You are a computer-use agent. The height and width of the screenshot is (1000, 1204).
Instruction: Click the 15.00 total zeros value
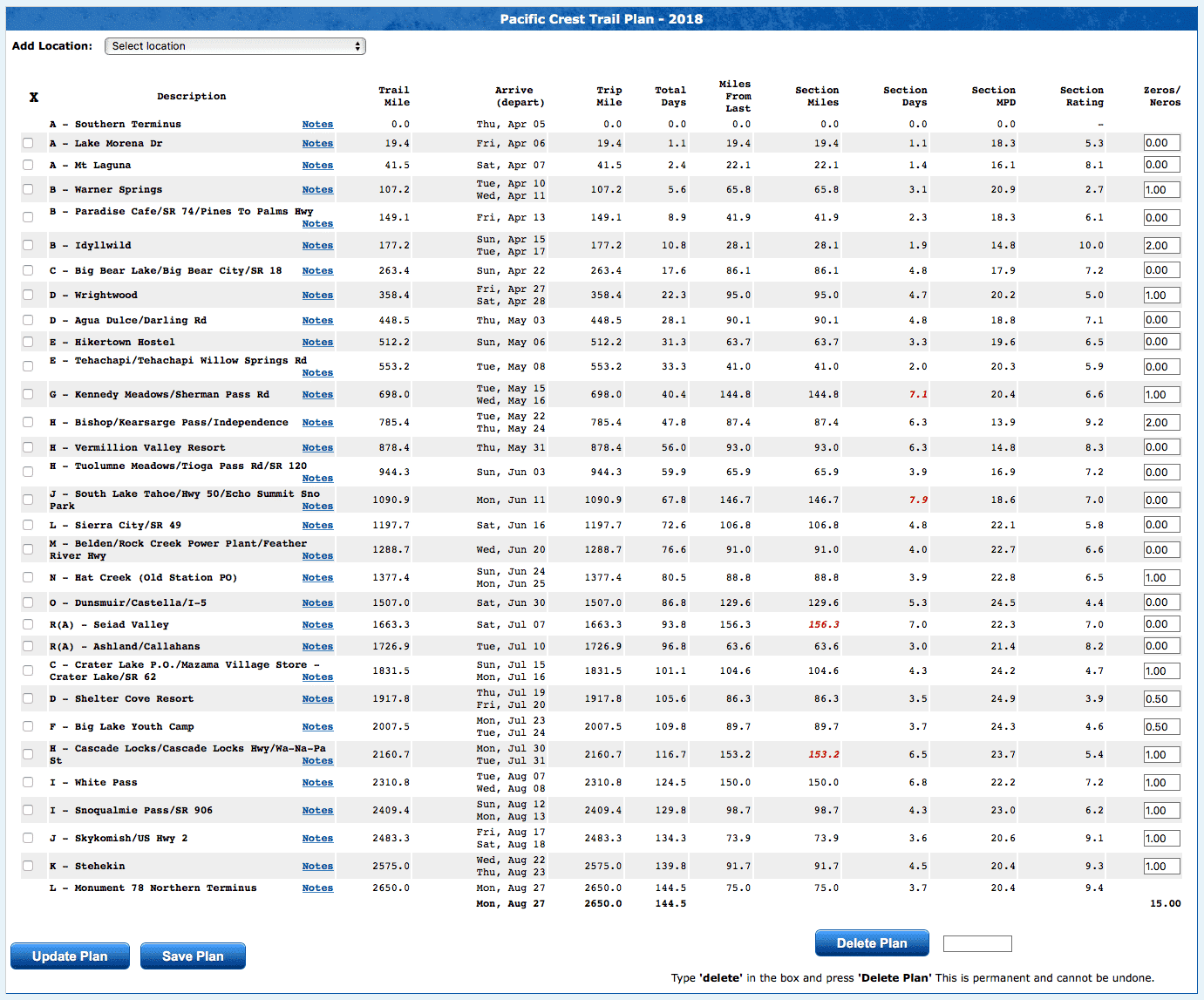1166,903
